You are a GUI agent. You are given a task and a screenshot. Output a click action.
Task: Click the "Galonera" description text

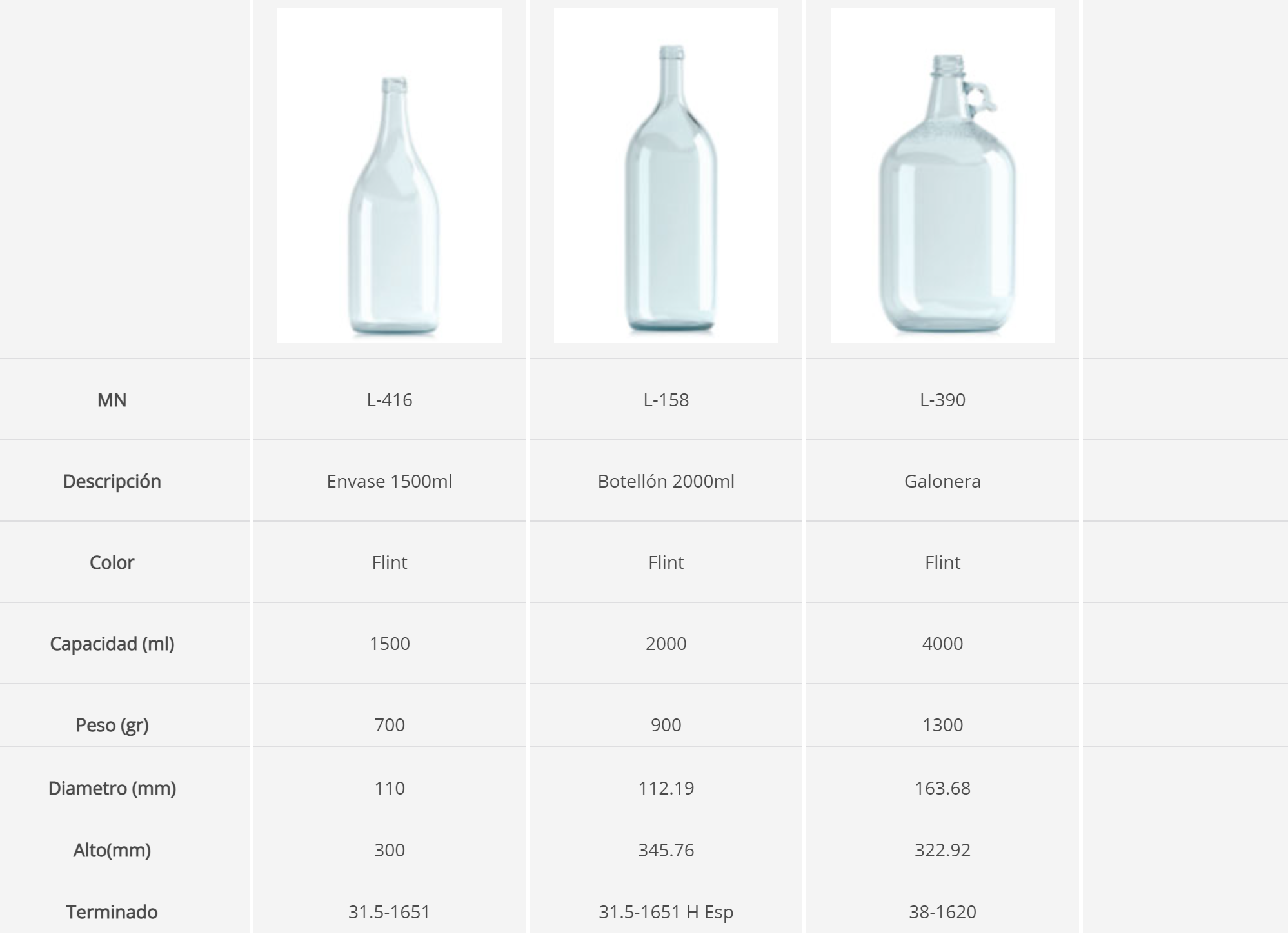[x=942, y=481]
